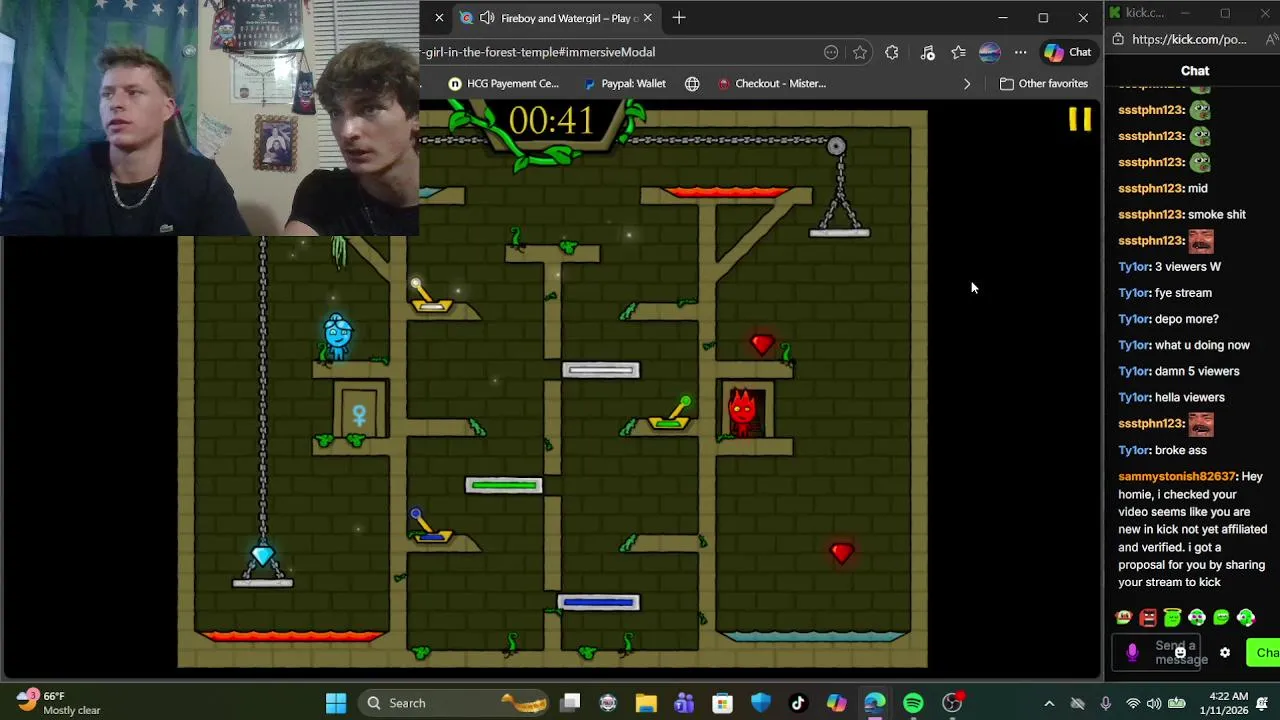Open the media control music-note icon

(x=927, y=52)
